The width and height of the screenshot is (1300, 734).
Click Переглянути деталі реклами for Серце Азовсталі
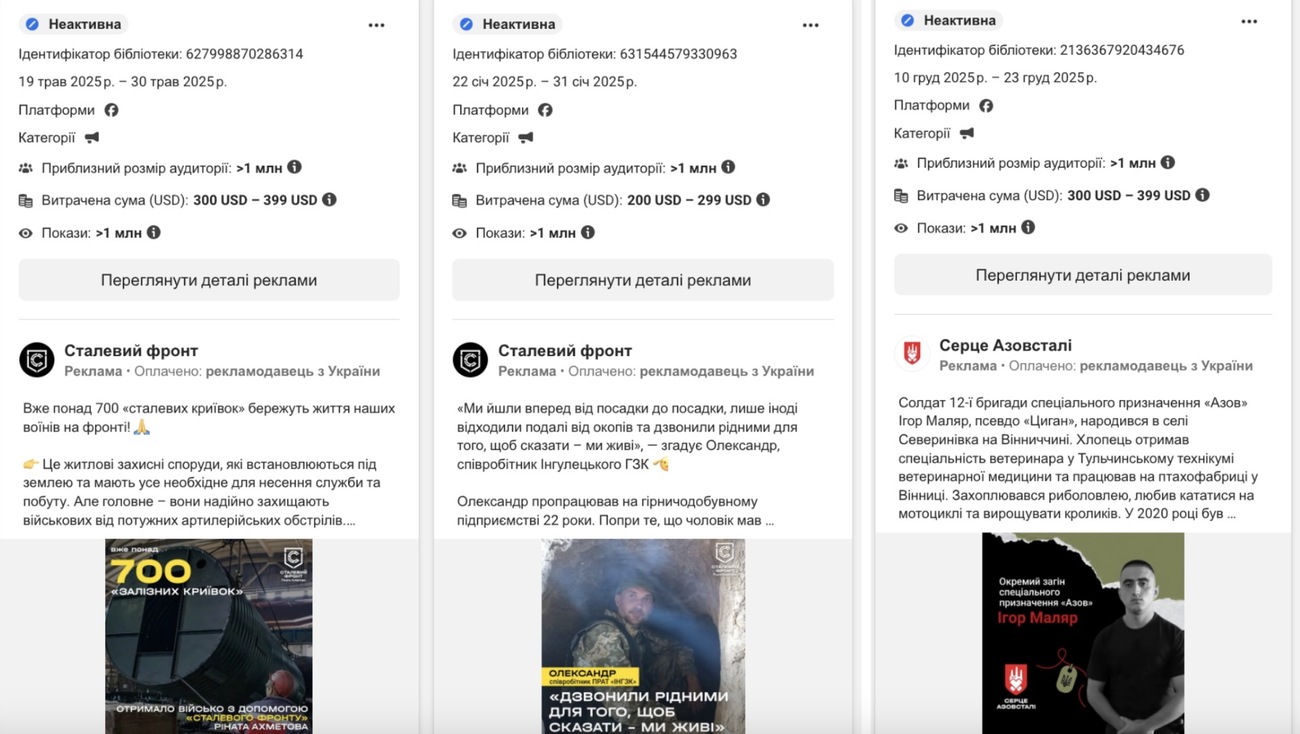coord(1083,275)
